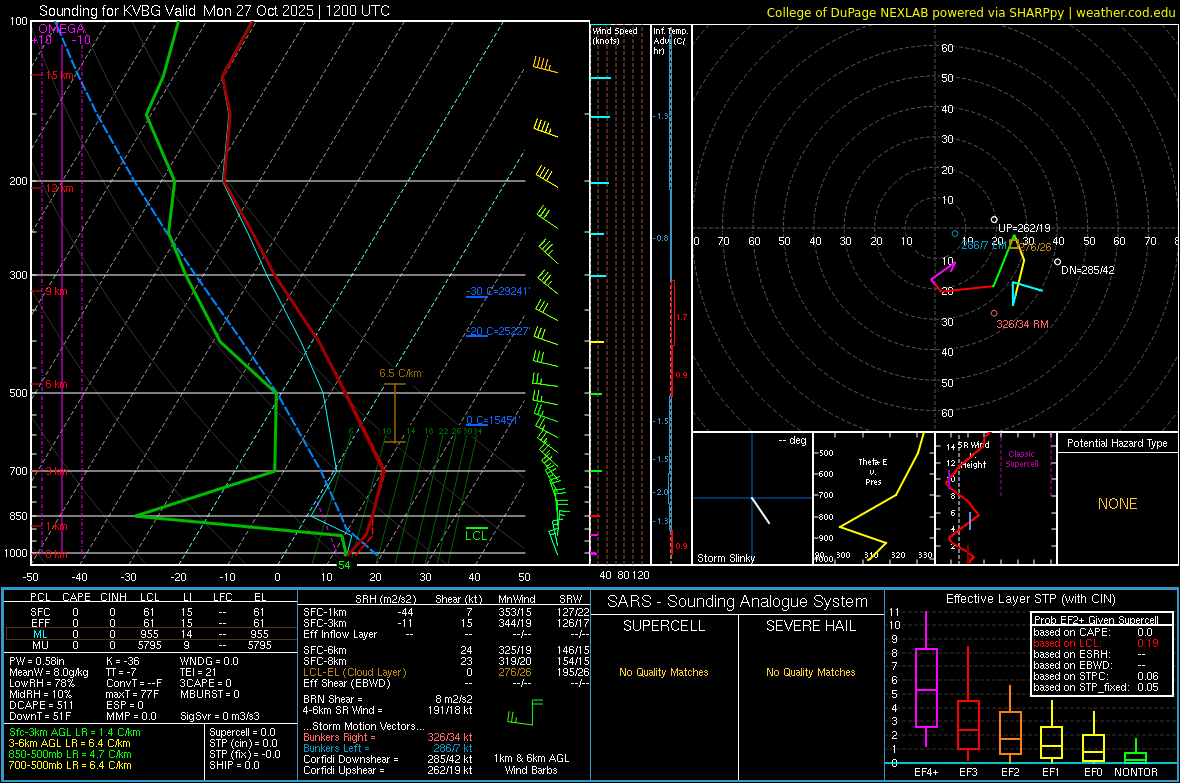Screen dimensions: 1180x783
Task: Click the SARS - Sounding Analogue System heading
Action: tap(738, 602)
